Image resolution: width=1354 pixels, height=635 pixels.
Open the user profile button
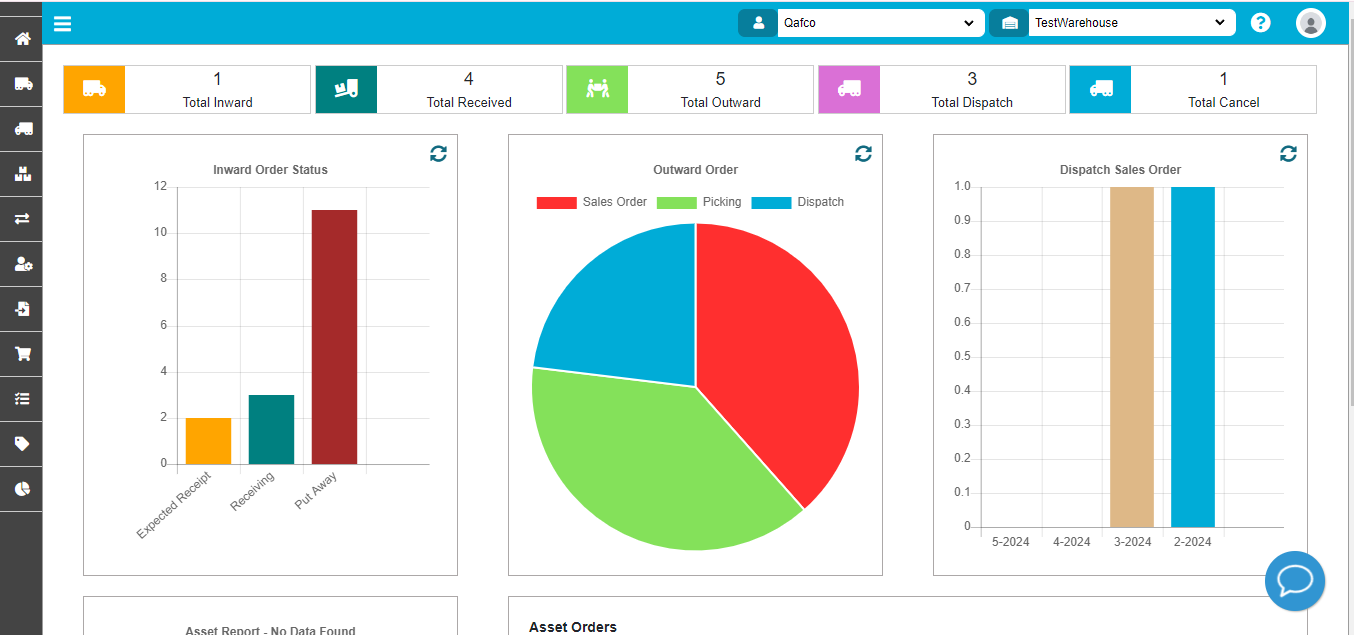[x=1310, y=22]
